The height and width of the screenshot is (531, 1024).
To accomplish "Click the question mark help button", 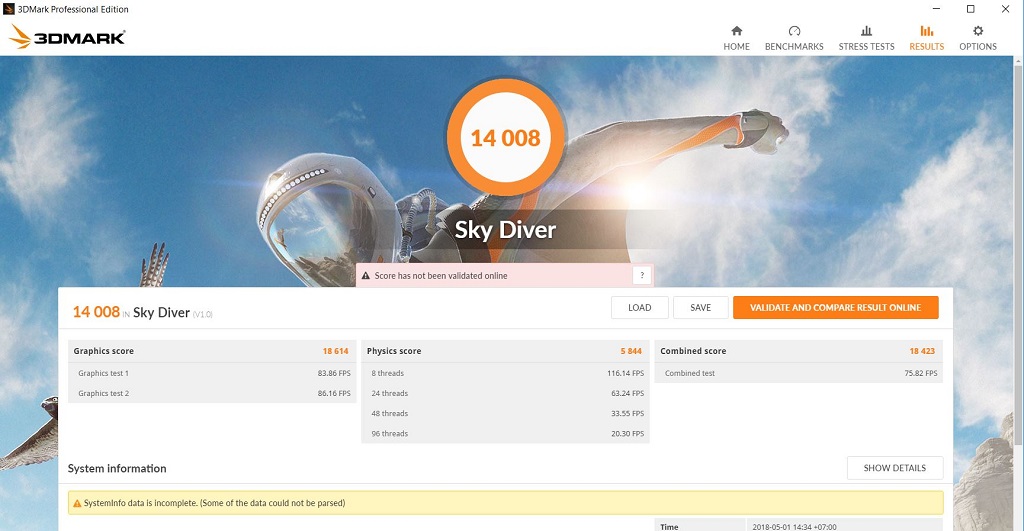I will 642,276.
